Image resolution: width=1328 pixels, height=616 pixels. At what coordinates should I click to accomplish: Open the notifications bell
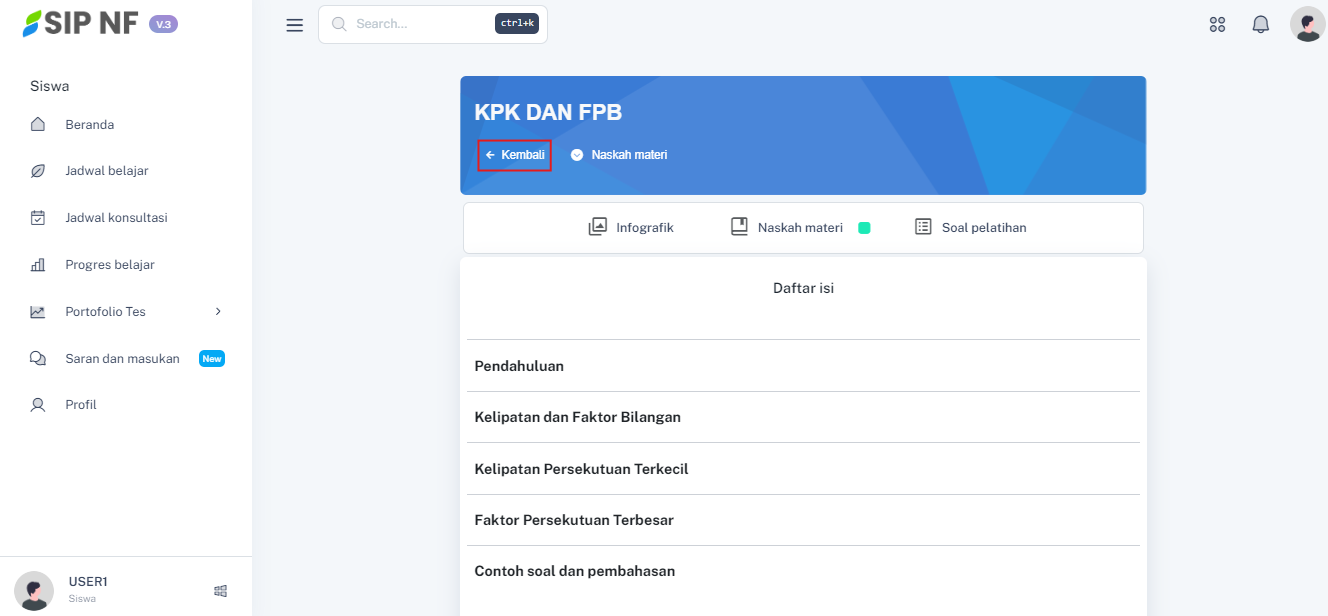[x=1260, y=25]
